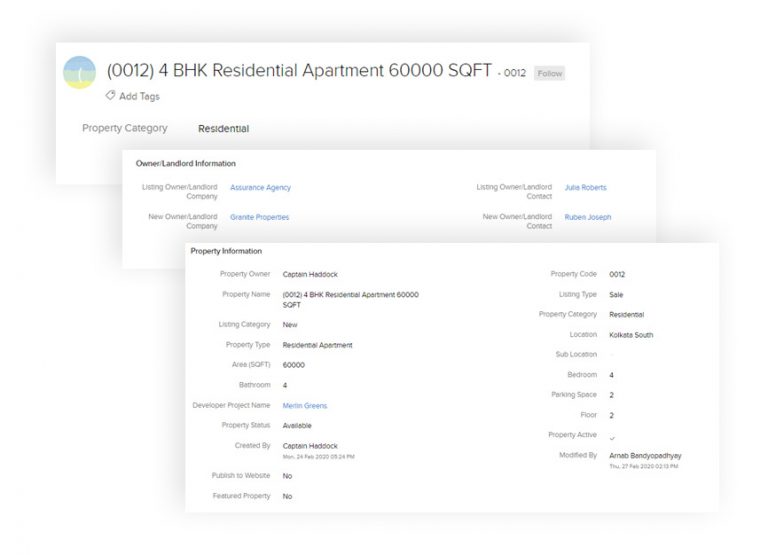Image resolution: width=768 pixels, height=555 pixels.
Task: Click the empty Sub Location field
Action: (x=612, y=355)
